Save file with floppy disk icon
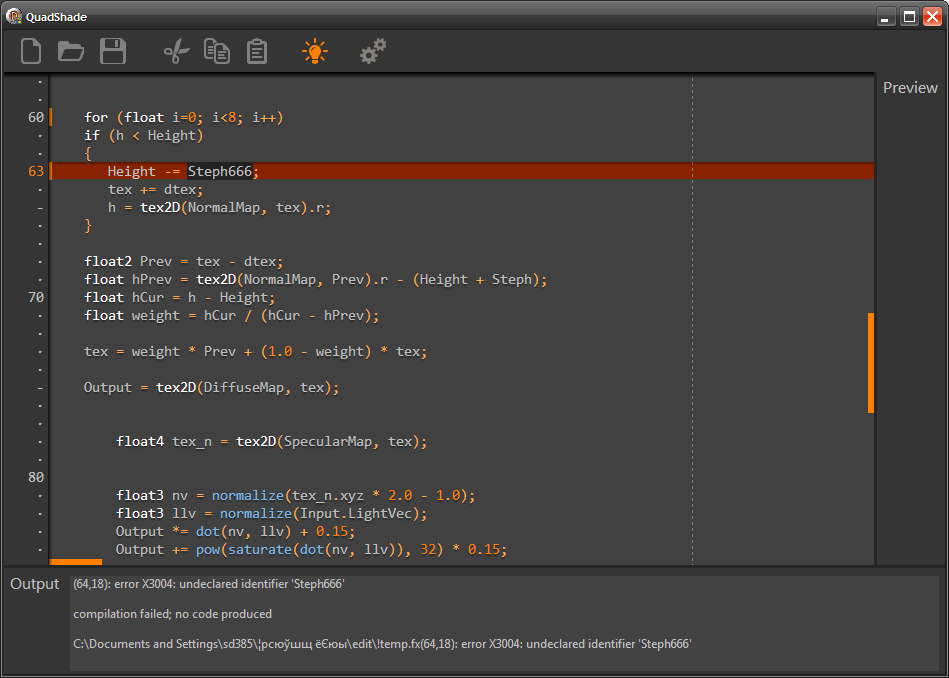The width and height of the screenshot is (949, 678). [113, 51]
